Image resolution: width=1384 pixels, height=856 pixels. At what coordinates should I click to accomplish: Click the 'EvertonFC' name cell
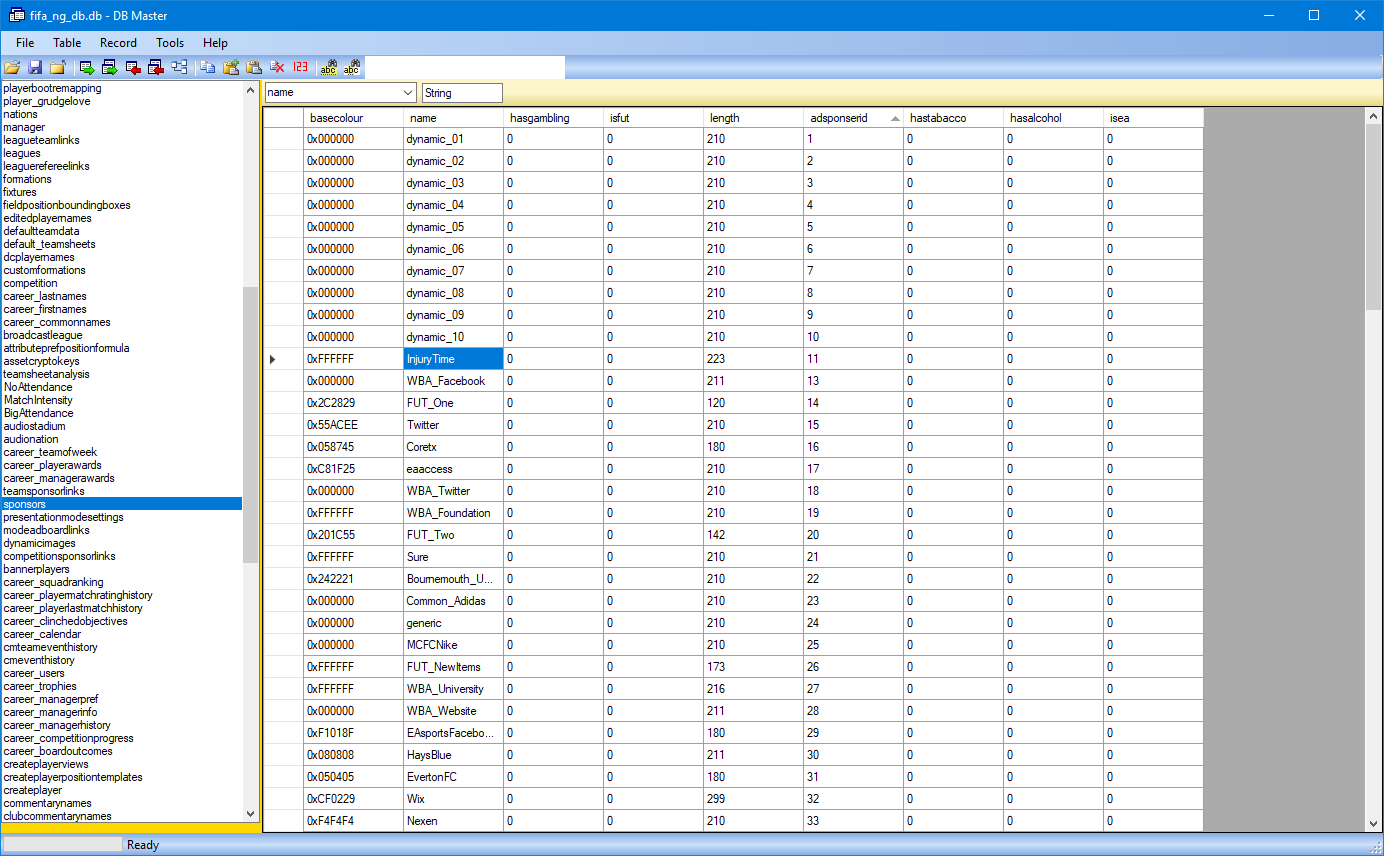453,777
